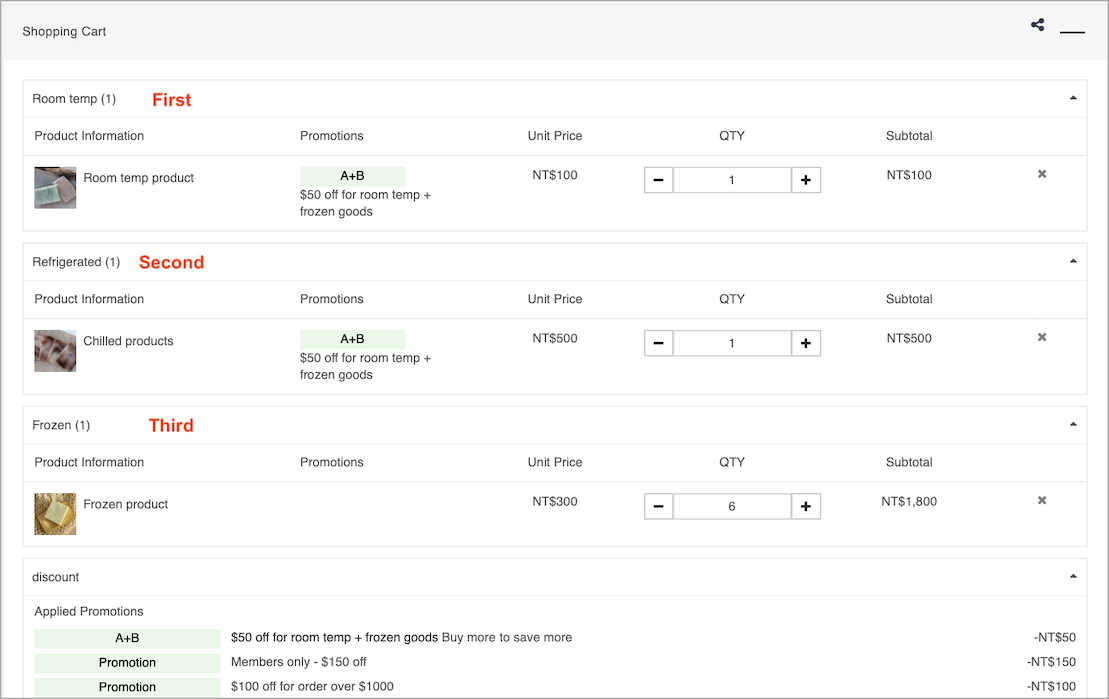
Task: Click the -NT$150 discount amount
Action: [1052, 662]
